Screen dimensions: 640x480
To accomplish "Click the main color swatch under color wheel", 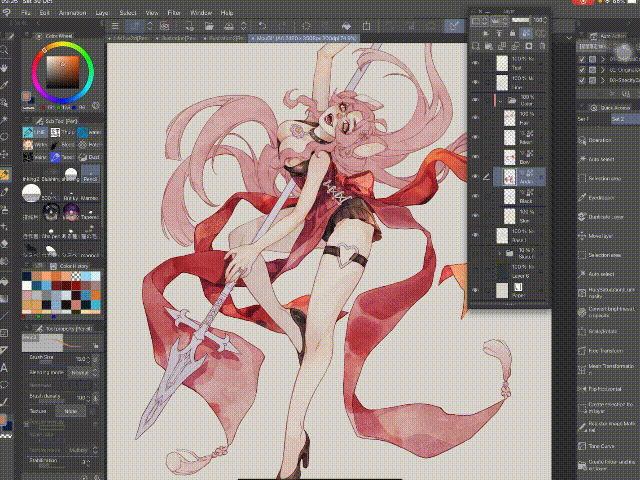I will click(x=26, y=96).
